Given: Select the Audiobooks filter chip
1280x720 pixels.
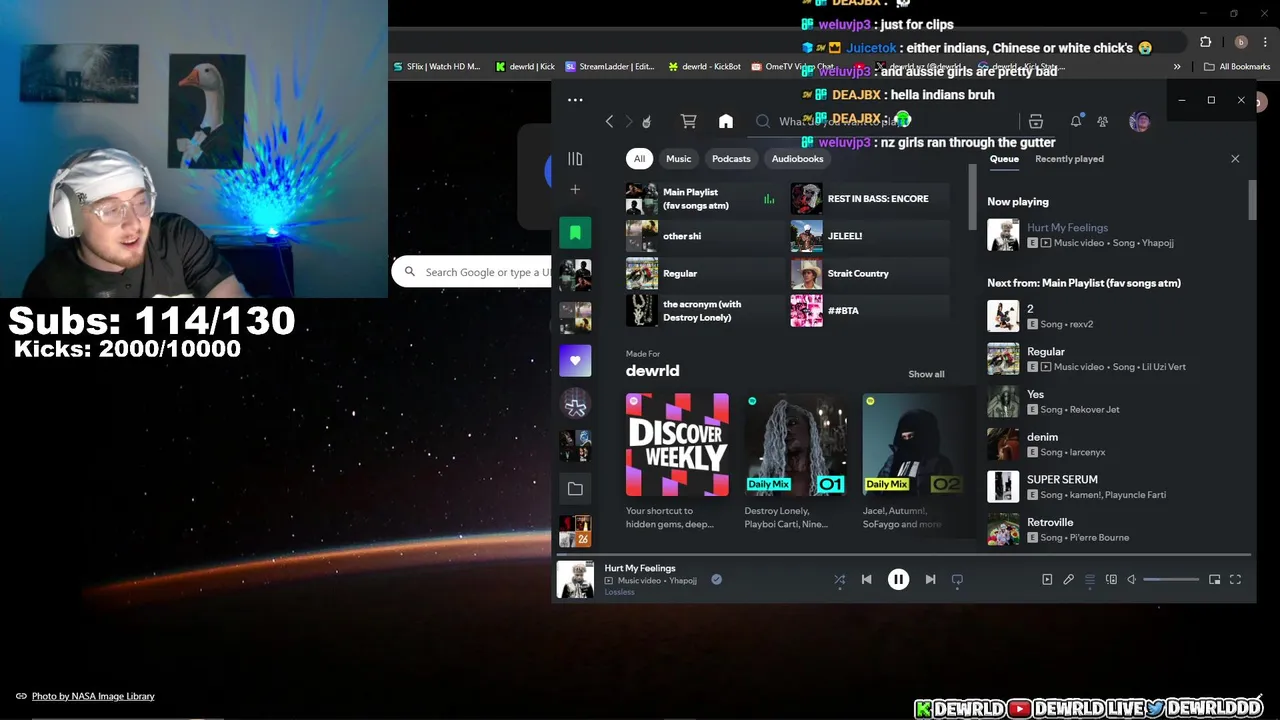Looking at the screenshot, I should coord(797,159).
